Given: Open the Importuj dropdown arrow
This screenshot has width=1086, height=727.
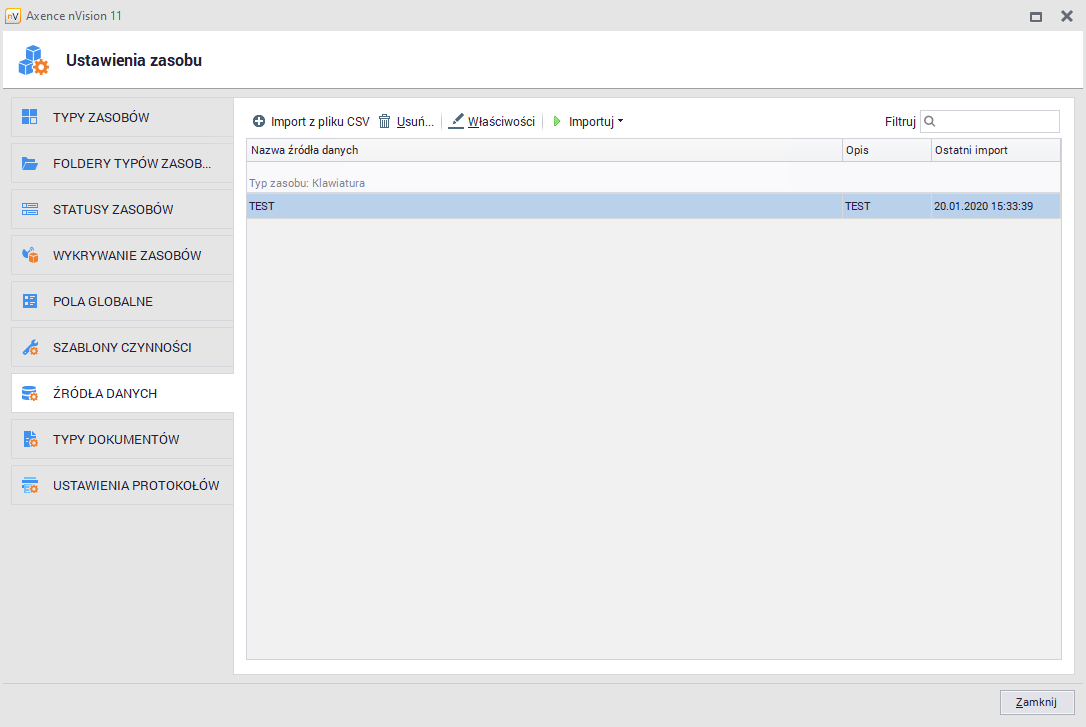Looking at the screenshot, I should [x=621, y=122].
